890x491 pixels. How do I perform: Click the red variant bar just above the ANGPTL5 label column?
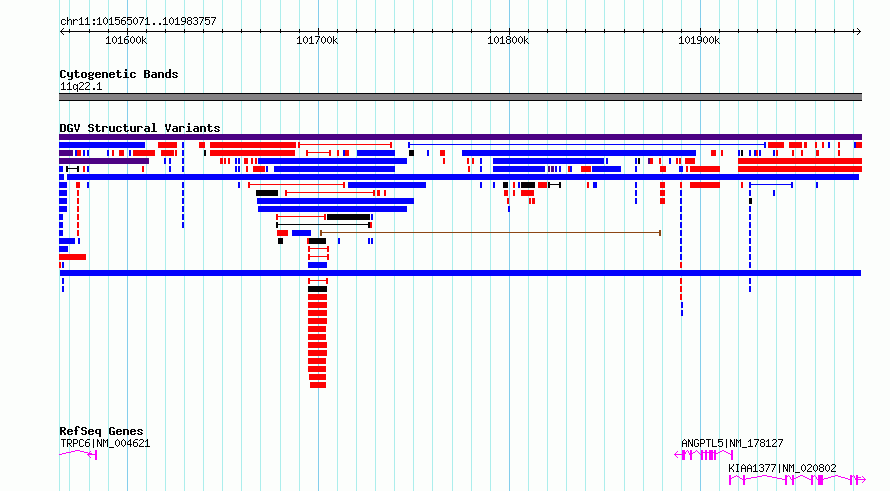tap(705, 185)
